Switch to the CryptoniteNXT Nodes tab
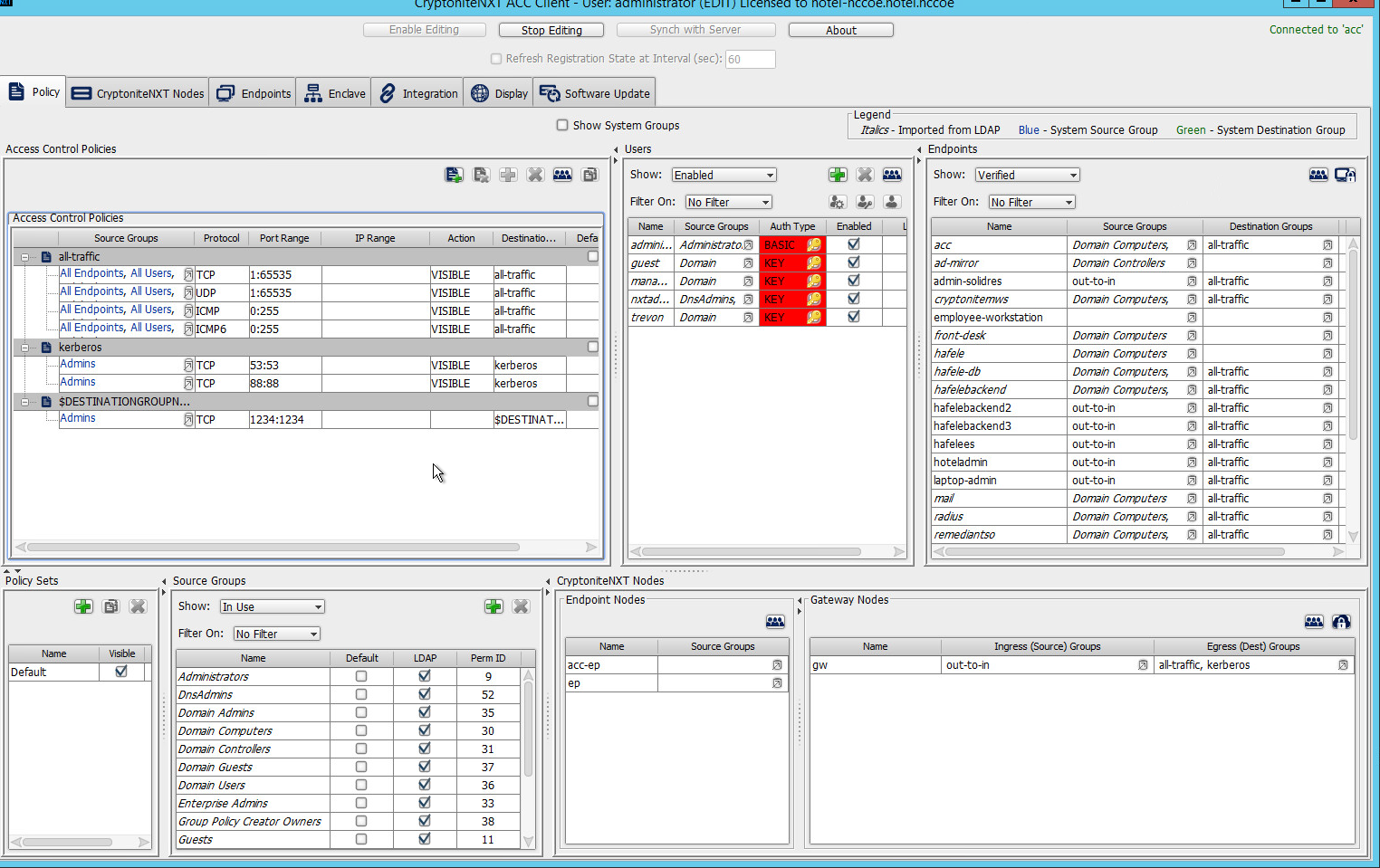This screenshot has height=868, width=1380. coord(138,93)
